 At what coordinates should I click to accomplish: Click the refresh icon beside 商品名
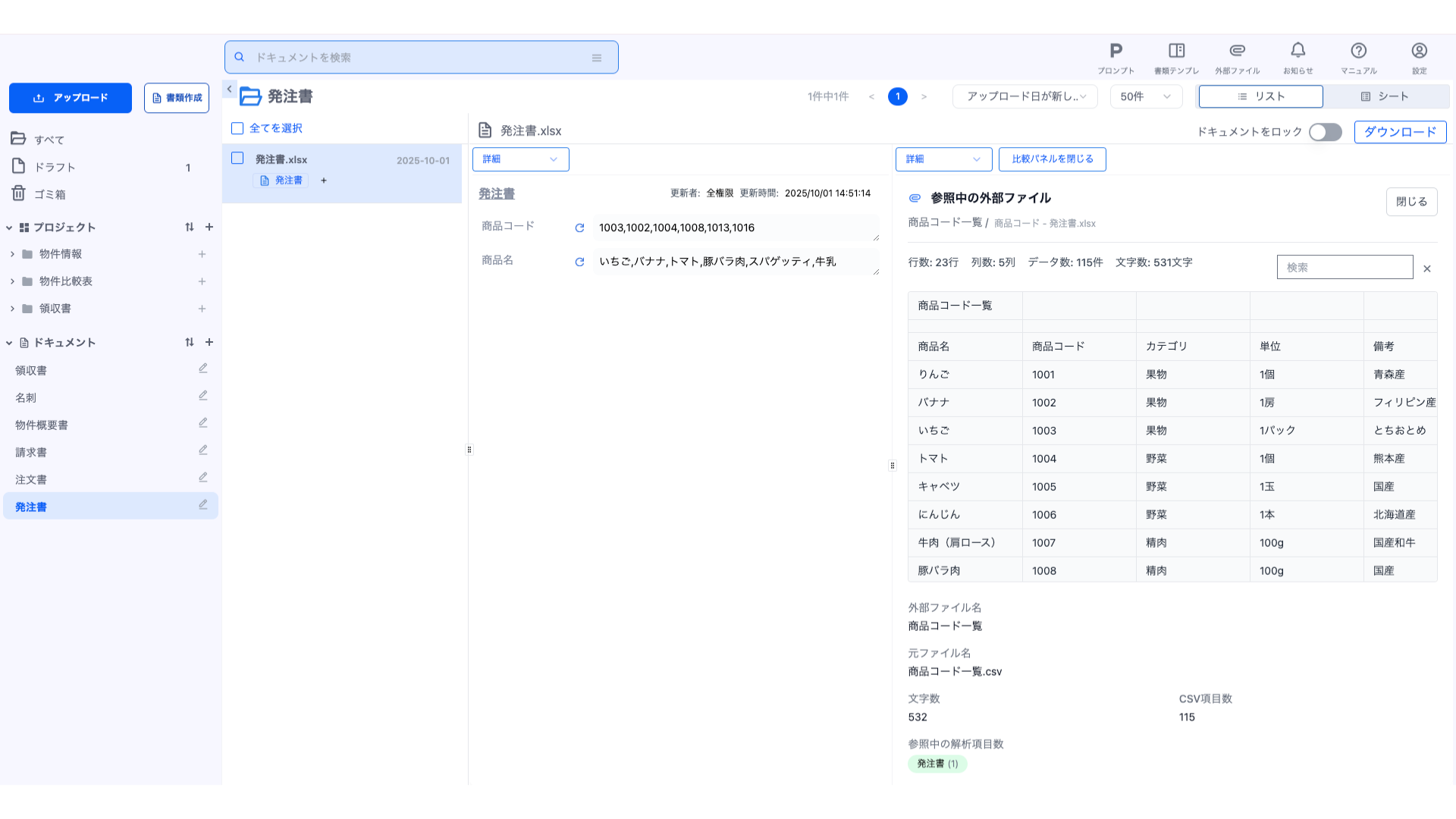click(579, 262)
